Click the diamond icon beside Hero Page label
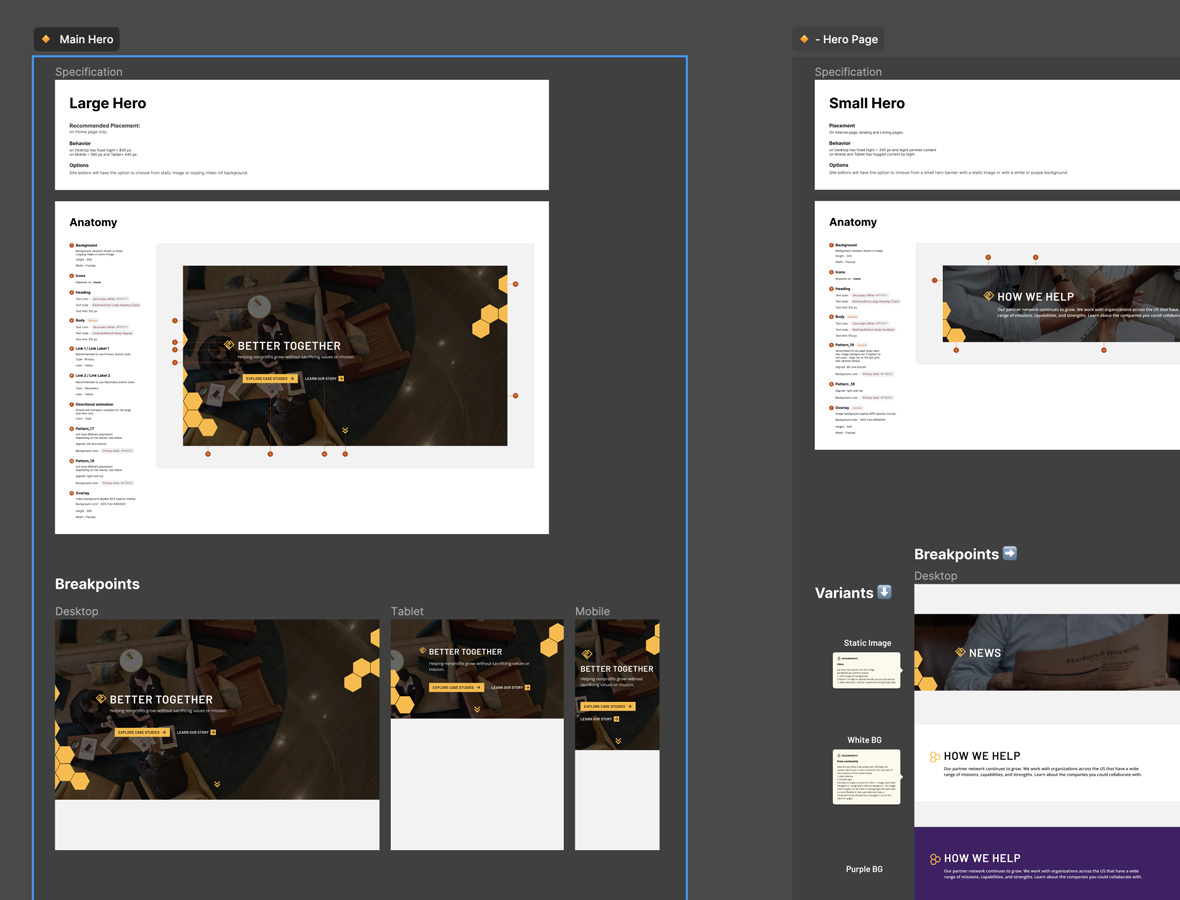This screenshot has height=900, width=1180. 804,39
